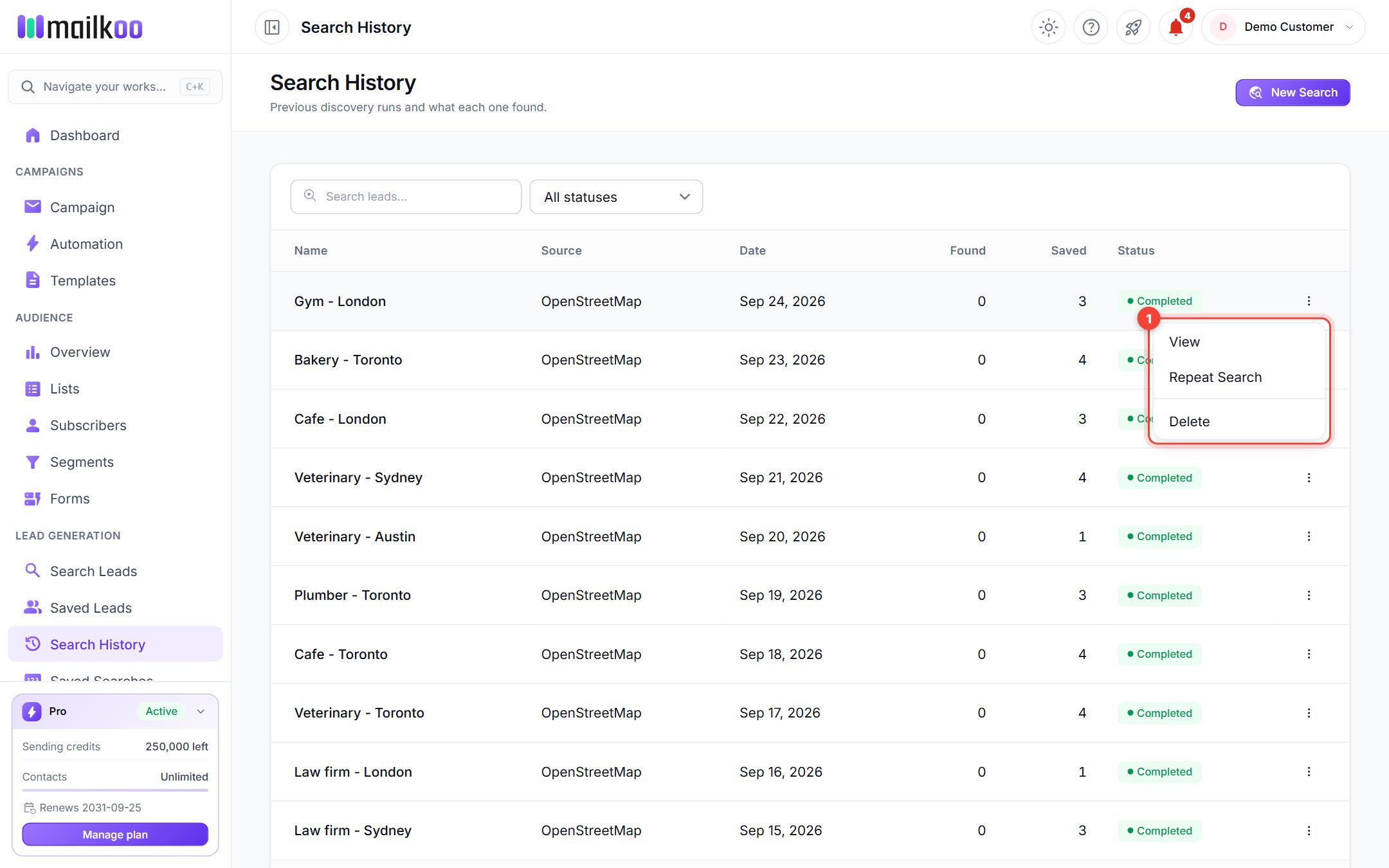The width and height of the screenshot is (1389, 868).
Task: Open the help question mark icon
Action: point(1091,27)
